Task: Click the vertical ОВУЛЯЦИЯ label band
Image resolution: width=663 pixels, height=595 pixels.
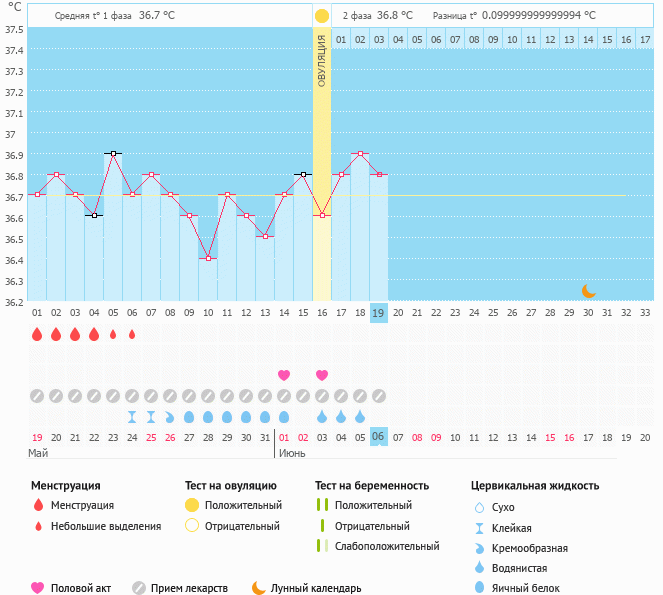Action: (x=322, y=60)
